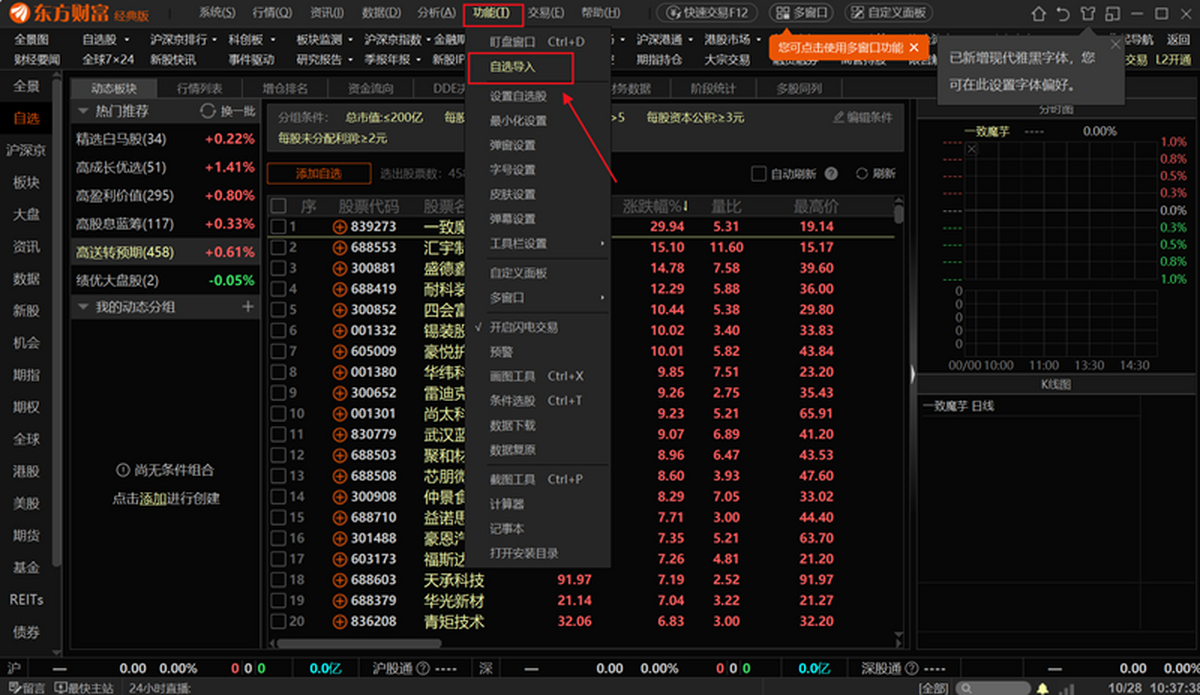Viewport: 1200px width, 695px height.
Task: Add stock 001332 via its plus icon
Action: (340, 330)
